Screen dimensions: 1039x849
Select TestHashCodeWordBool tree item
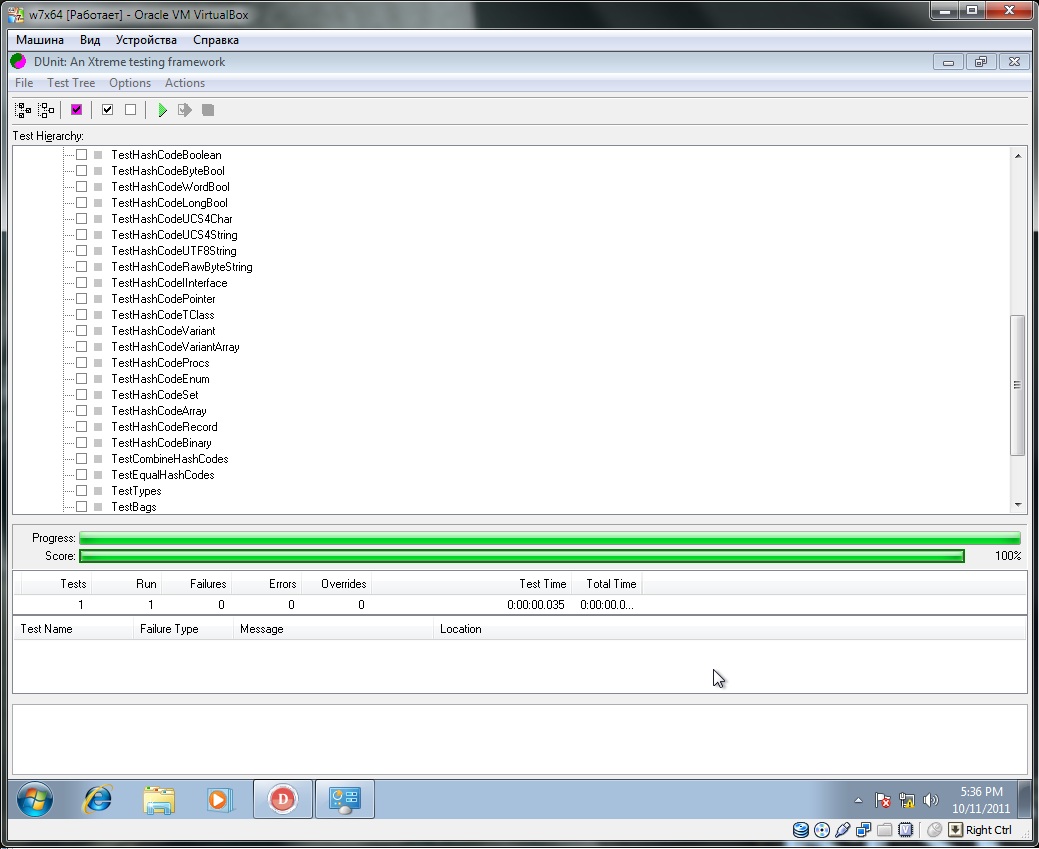(x=170, y=187)
